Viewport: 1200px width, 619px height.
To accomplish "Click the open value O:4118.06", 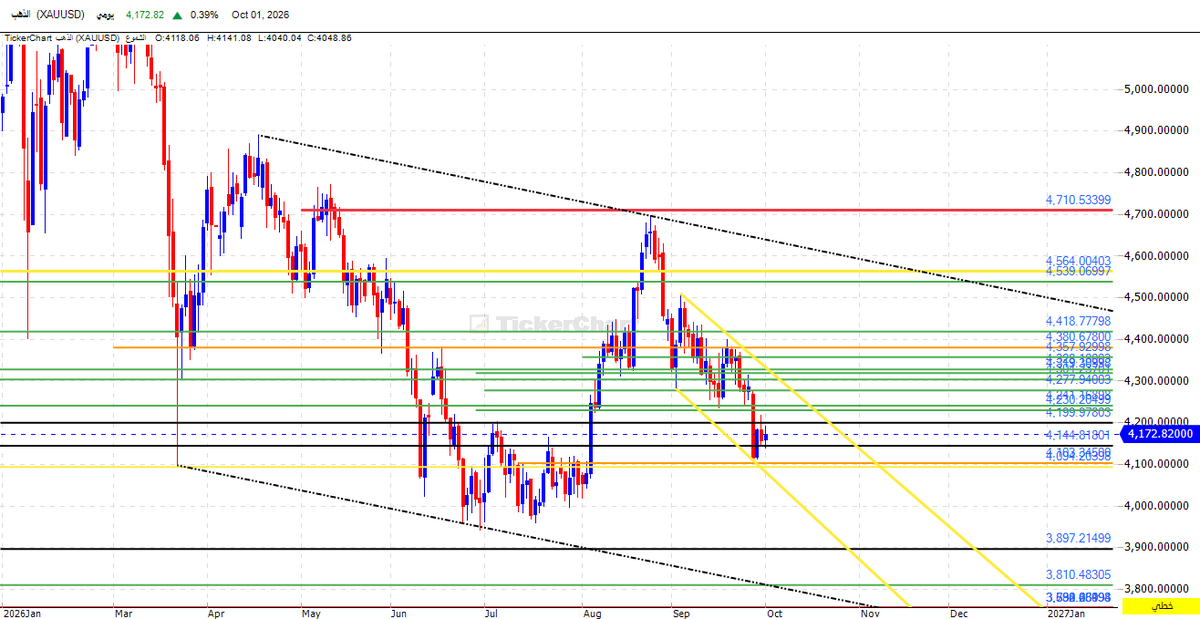I will click(179, 38).
